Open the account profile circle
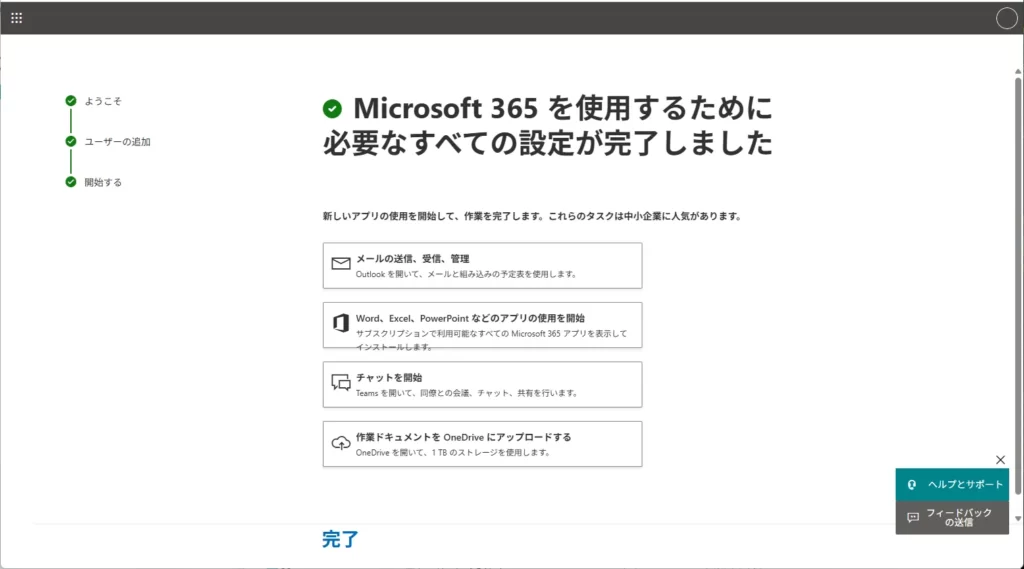1024x569 pixels. pos(1006,18)
